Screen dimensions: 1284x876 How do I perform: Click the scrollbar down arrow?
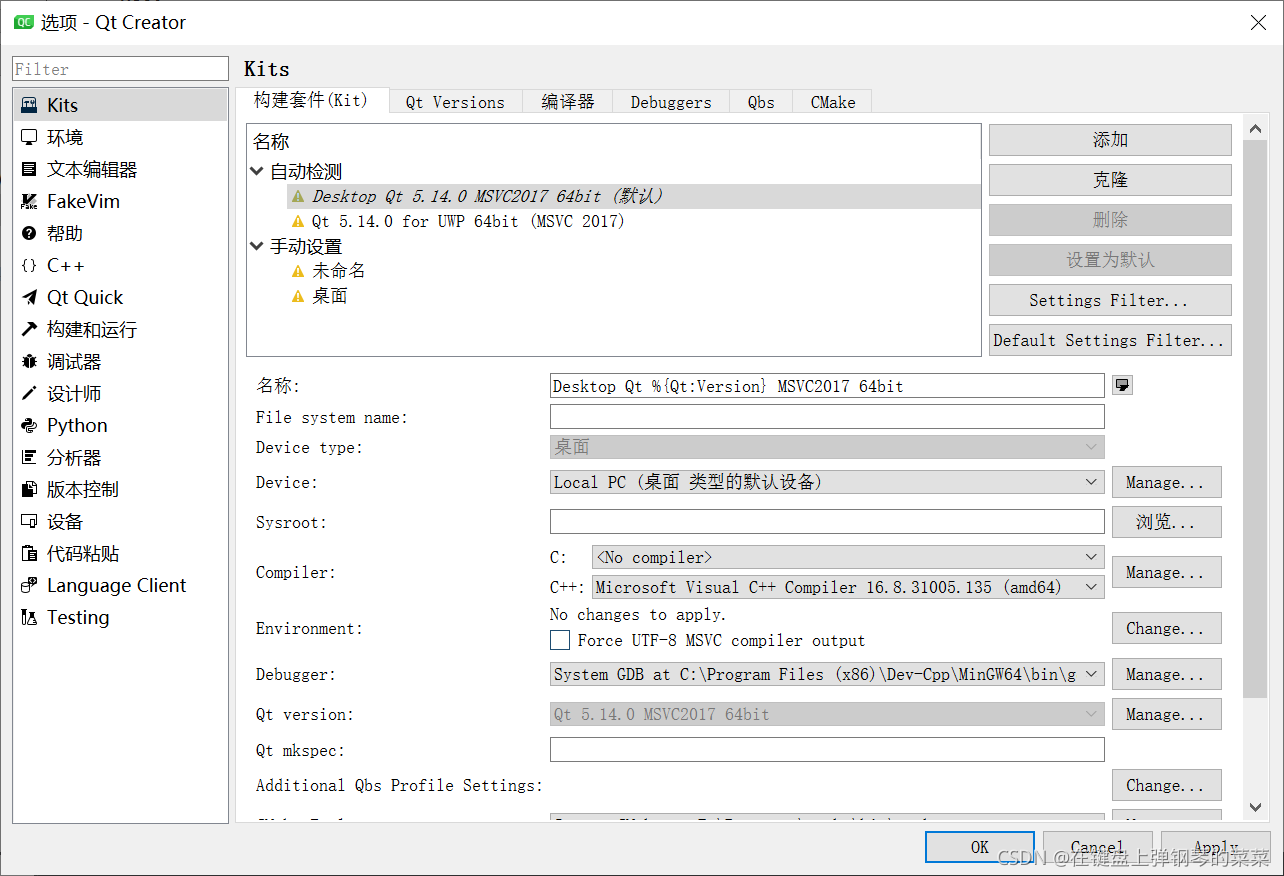pos(1256,807)
